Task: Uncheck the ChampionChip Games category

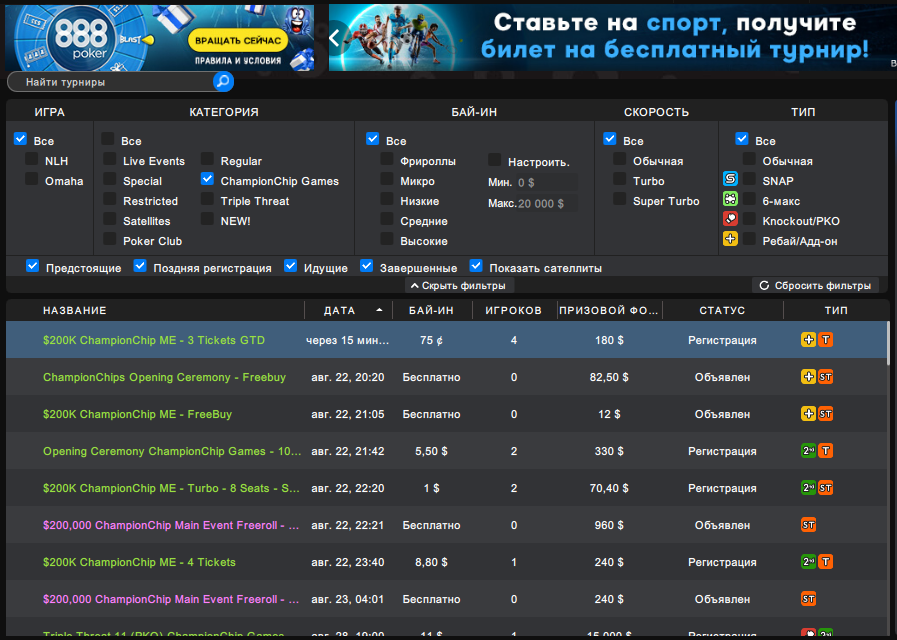Action: [208, 179]
